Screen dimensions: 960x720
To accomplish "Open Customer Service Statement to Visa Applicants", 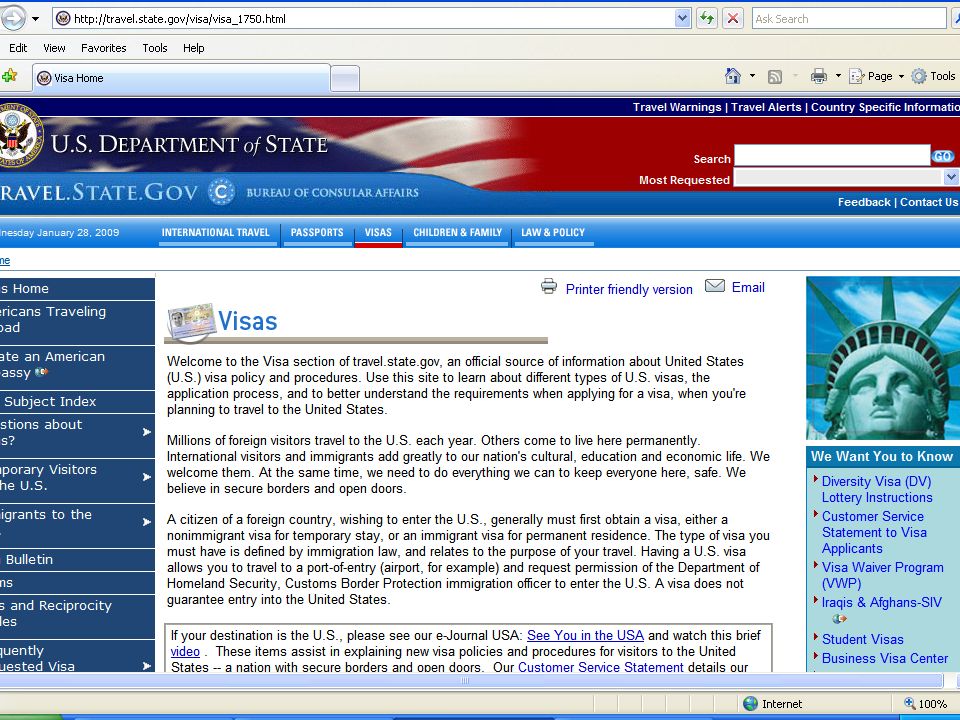I will point(874,532).
